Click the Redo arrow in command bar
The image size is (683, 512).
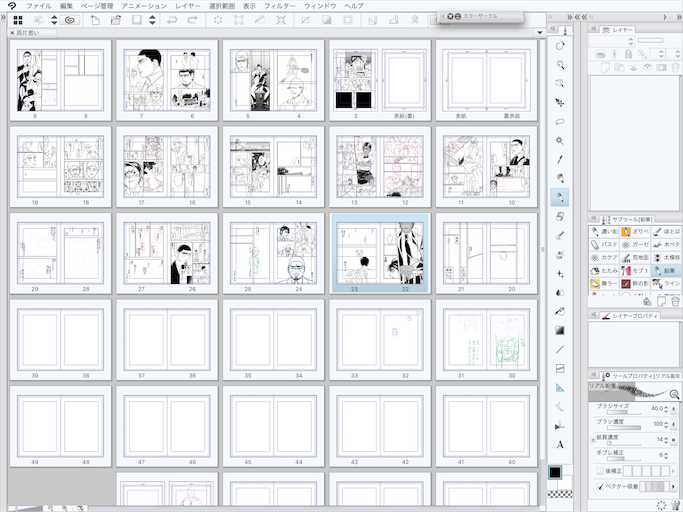(192, 20)
